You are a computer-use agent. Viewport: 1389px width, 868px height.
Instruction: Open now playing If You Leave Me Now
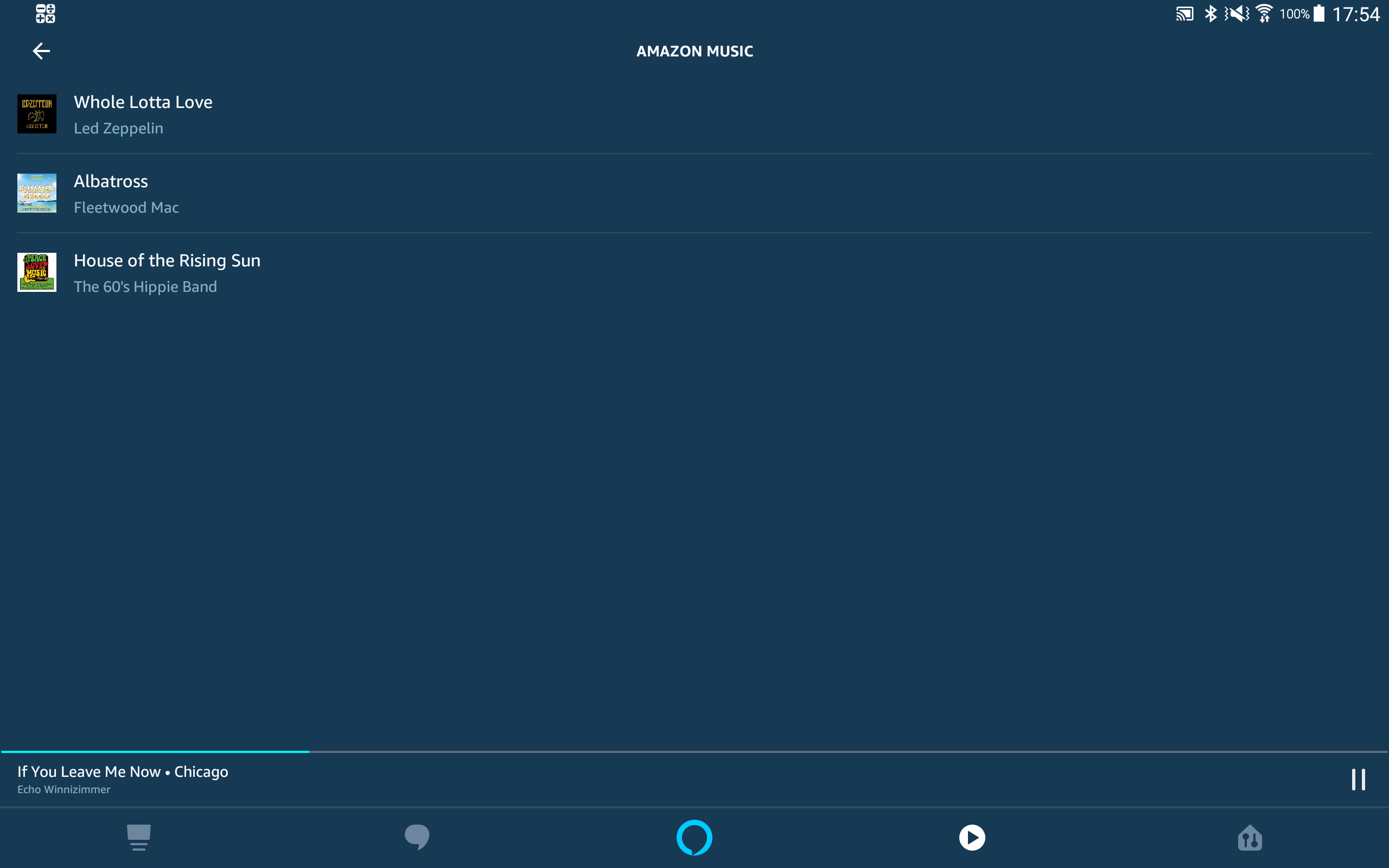click(123, 771)
